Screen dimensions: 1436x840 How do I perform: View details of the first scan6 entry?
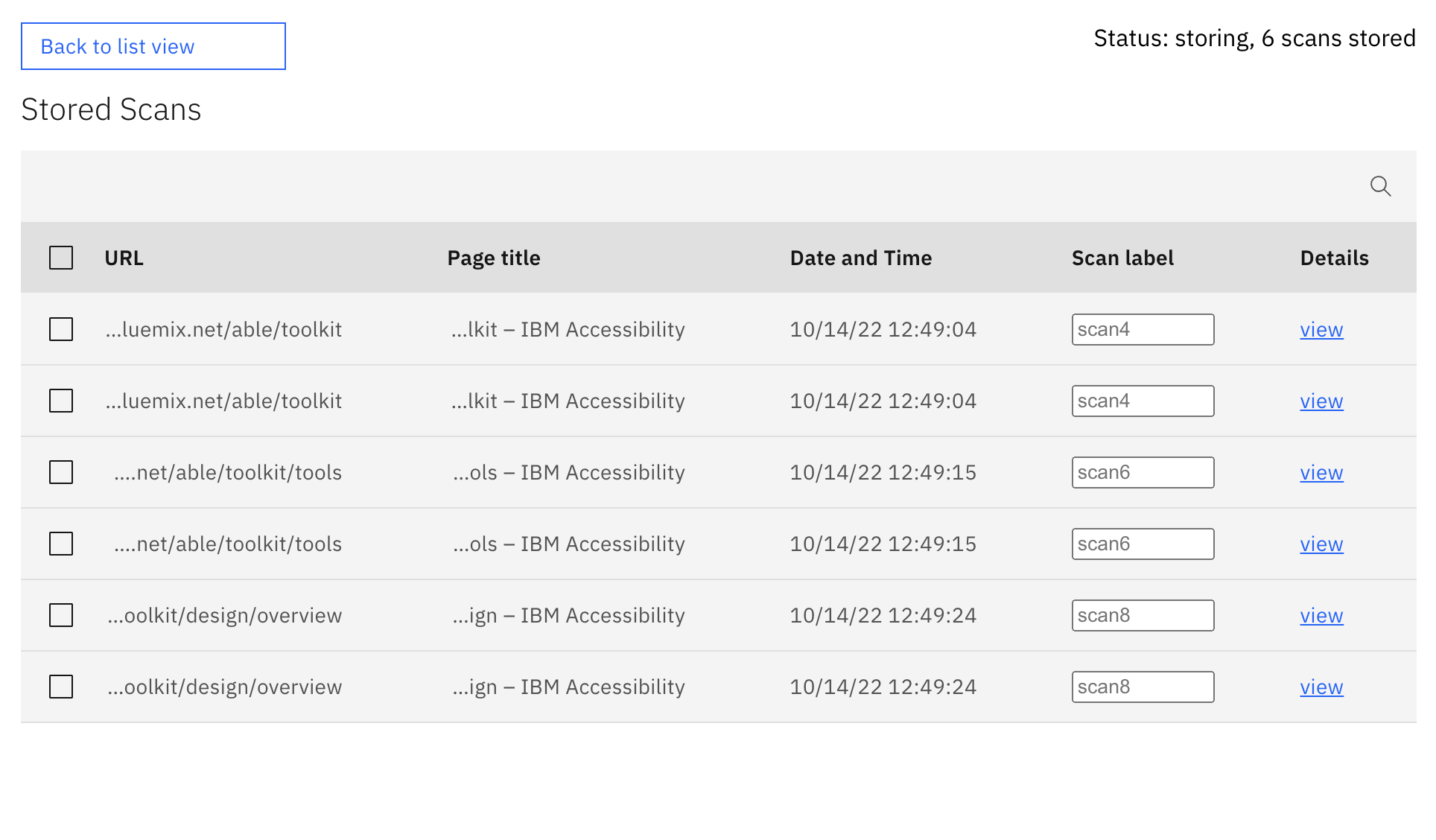pyautogui.click(x=1321, y=472)
